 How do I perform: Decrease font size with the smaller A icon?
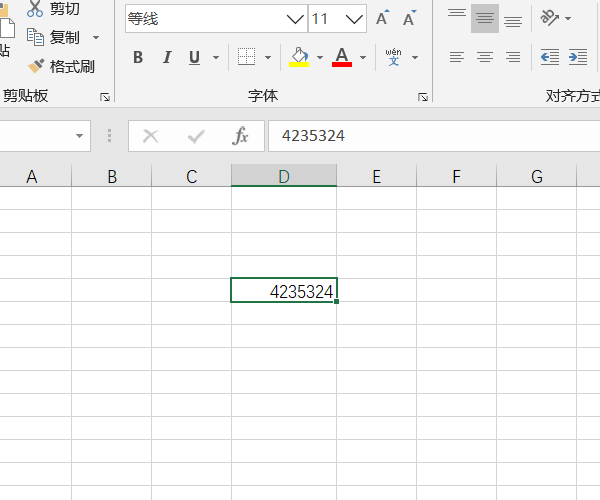pyautogui.click(x=409, y=18)
